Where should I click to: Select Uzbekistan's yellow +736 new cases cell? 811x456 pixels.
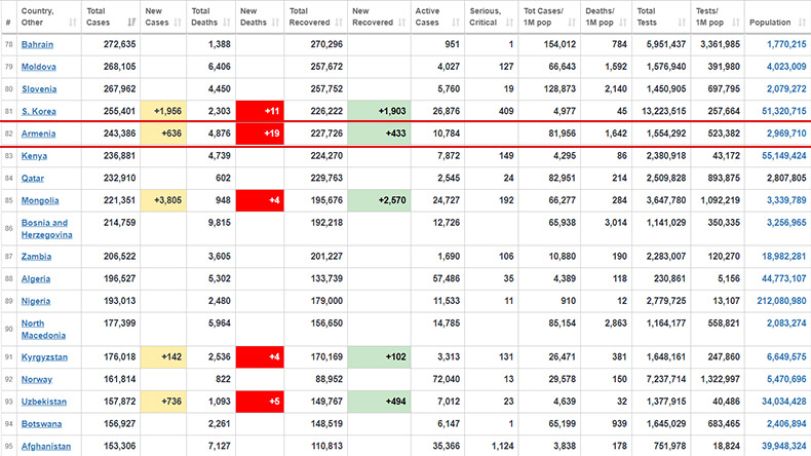pos(163,401)
